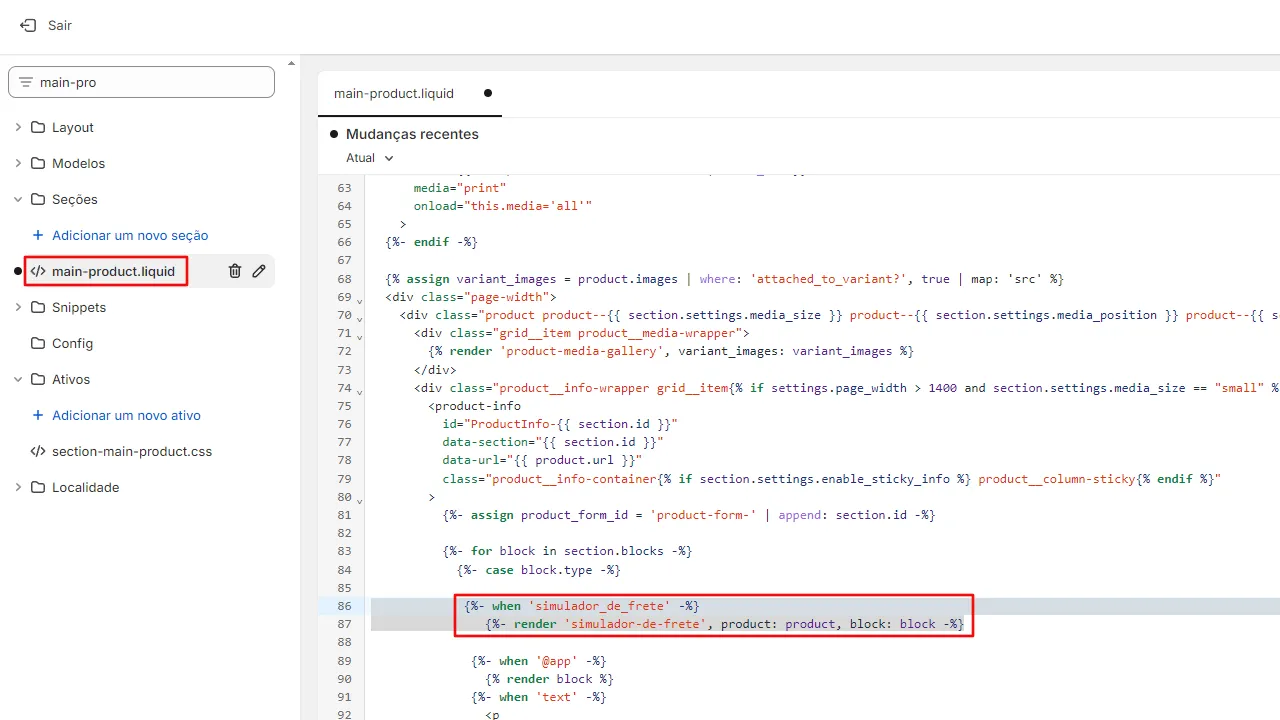This screenshot has height=720, width=1280.
Task: Click the Sair exit button
Action: click(x=46, y=25)
